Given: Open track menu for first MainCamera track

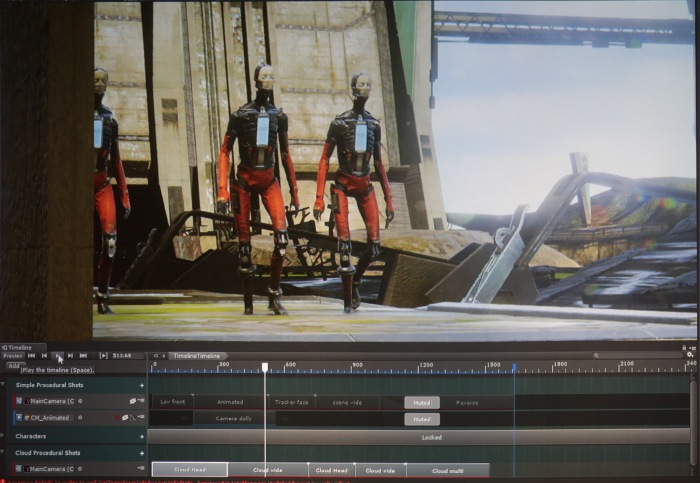Looking at the screenshot, I should tap(141, 401).
